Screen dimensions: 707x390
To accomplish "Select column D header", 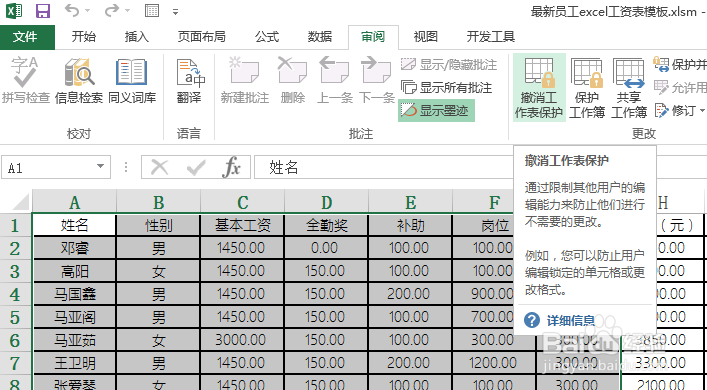I will [326, 202].
